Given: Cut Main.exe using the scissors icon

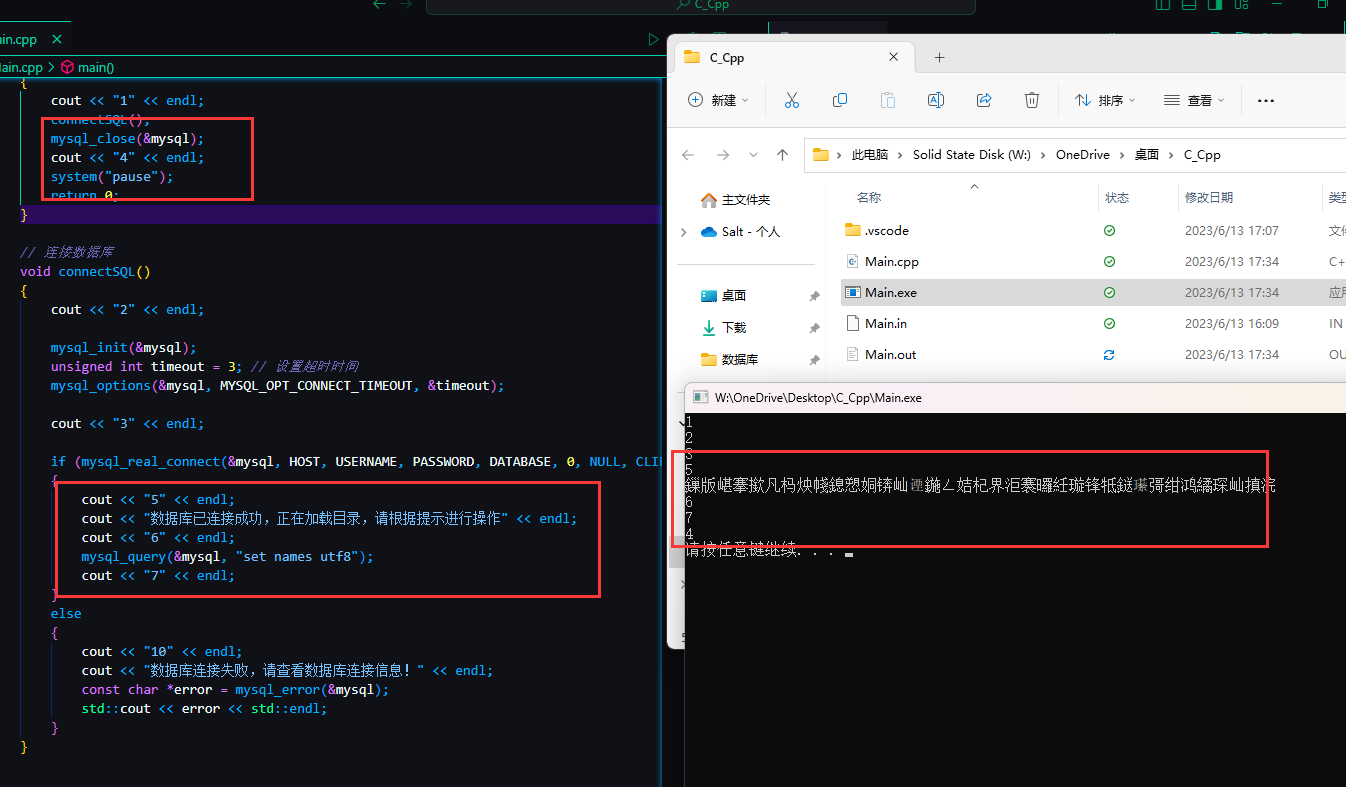Looking at the screenshot, I should pos(792,100).
